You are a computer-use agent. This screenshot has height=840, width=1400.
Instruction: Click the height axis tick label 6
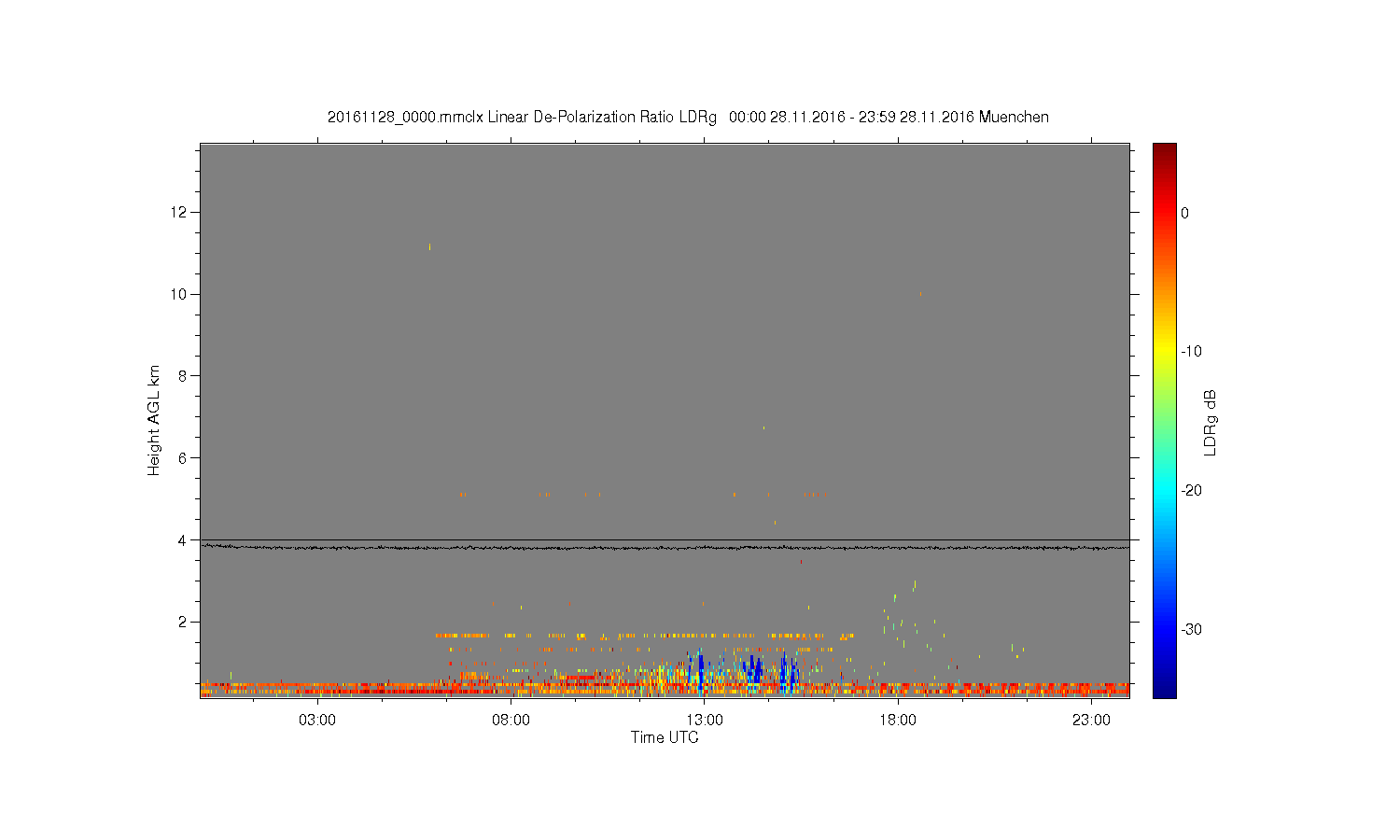tap(184, 458)
